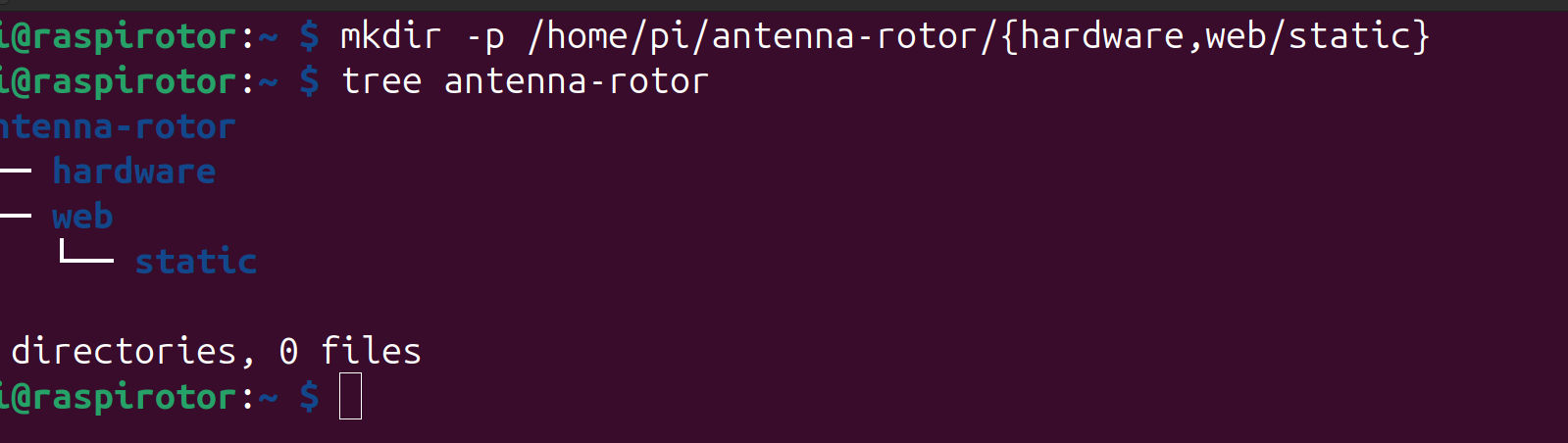Click the word directories in summary line
The height and width of the screenshot is (443, 1568).
point(124,351)
